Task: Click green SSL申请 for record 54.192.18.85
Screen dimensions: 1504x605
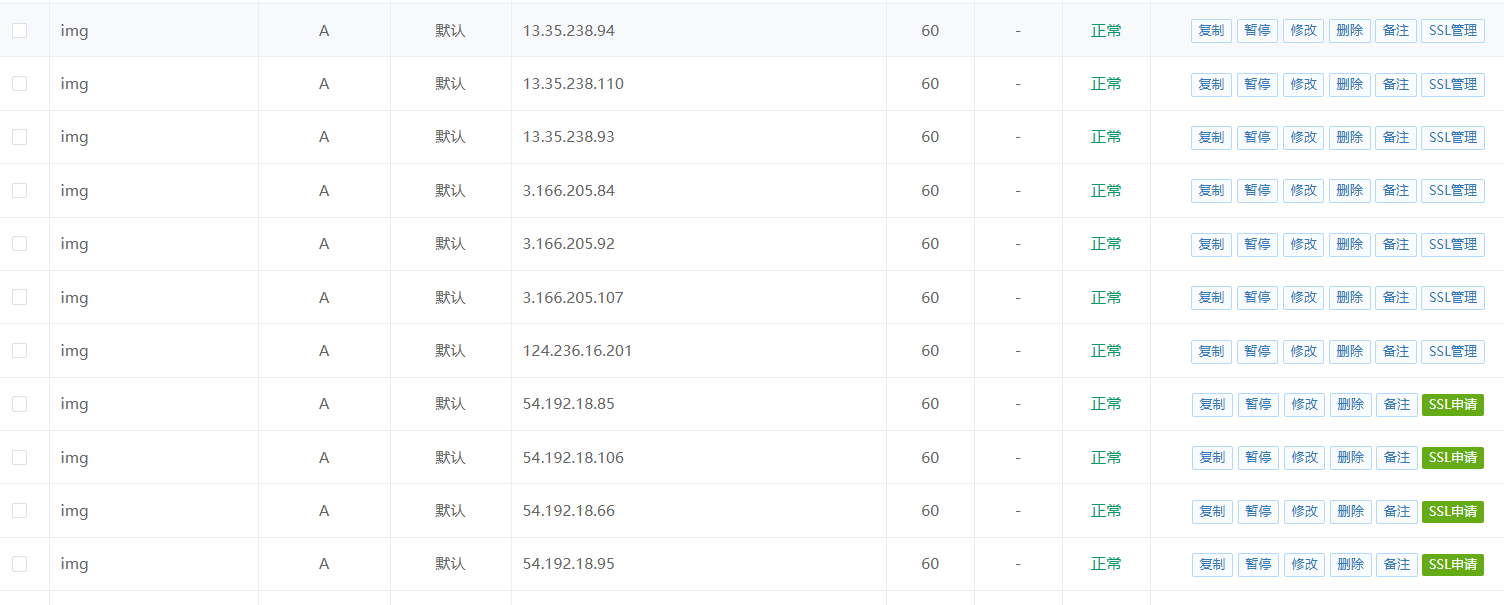Action: coord(1452,404)
